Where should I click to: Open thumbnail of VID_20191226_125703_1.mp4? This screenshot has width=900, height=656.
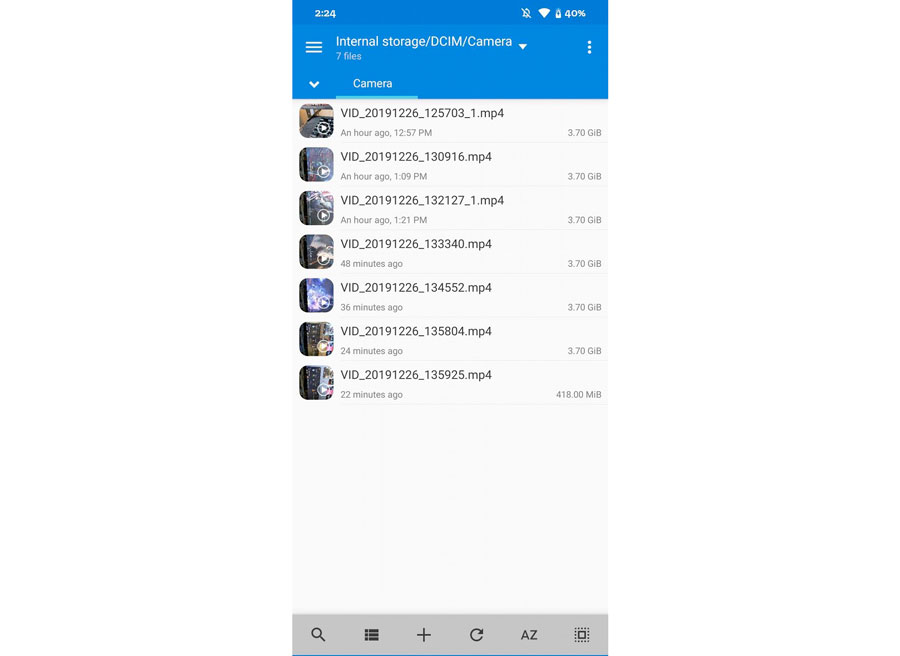coord(316,121)
